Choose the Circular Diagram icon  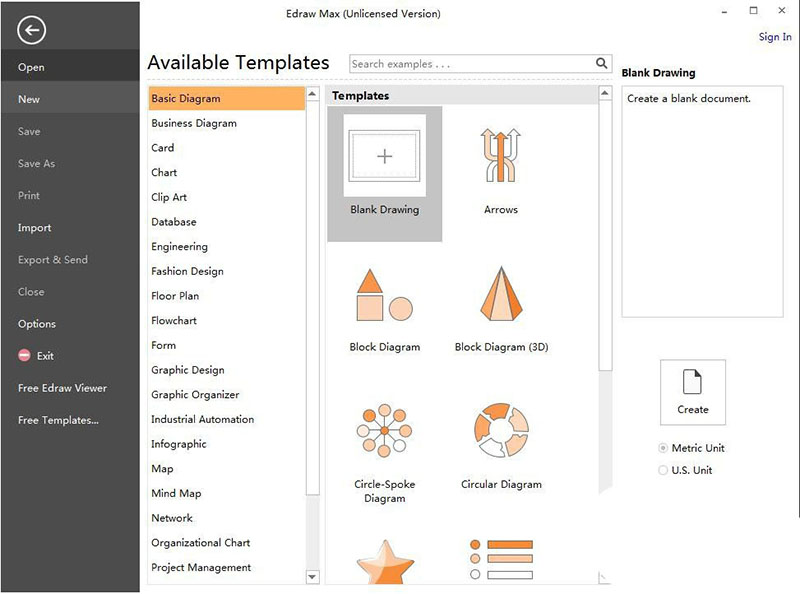(x=500, y=431)
